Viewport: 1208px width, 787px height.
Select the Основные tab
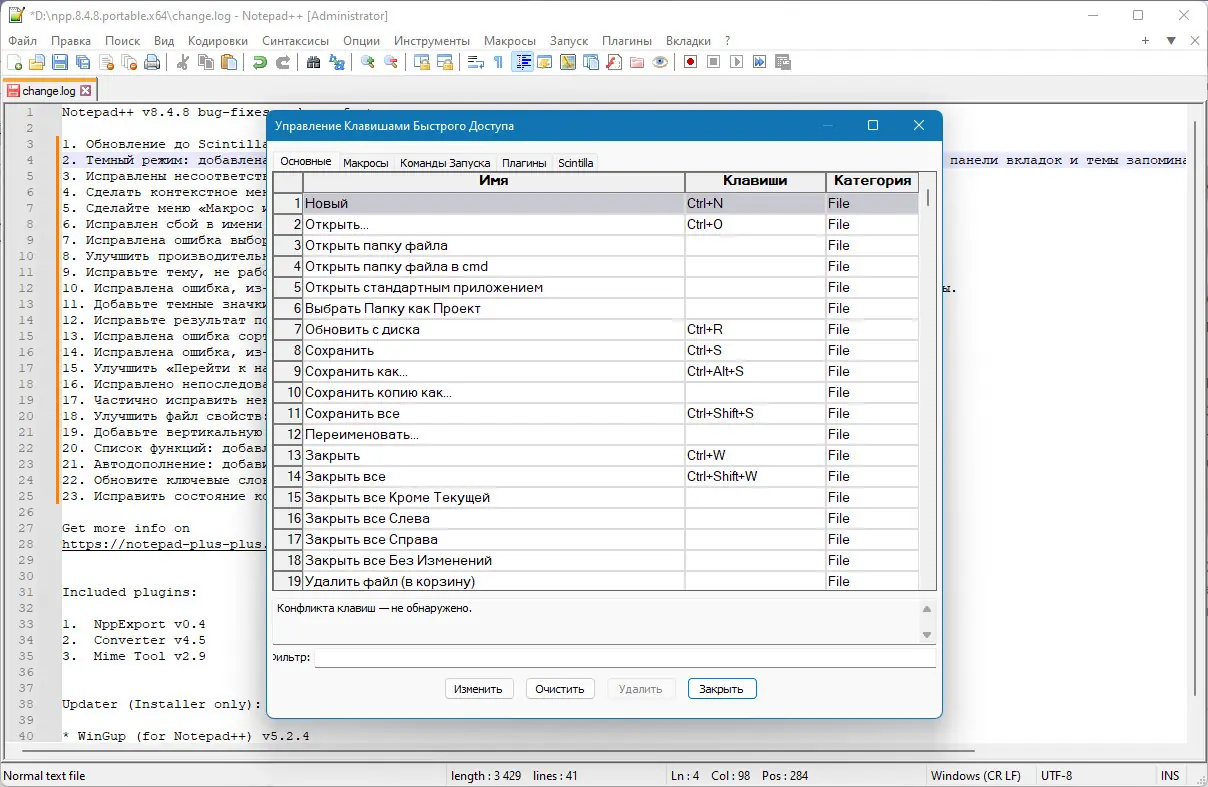pos(305,161)
